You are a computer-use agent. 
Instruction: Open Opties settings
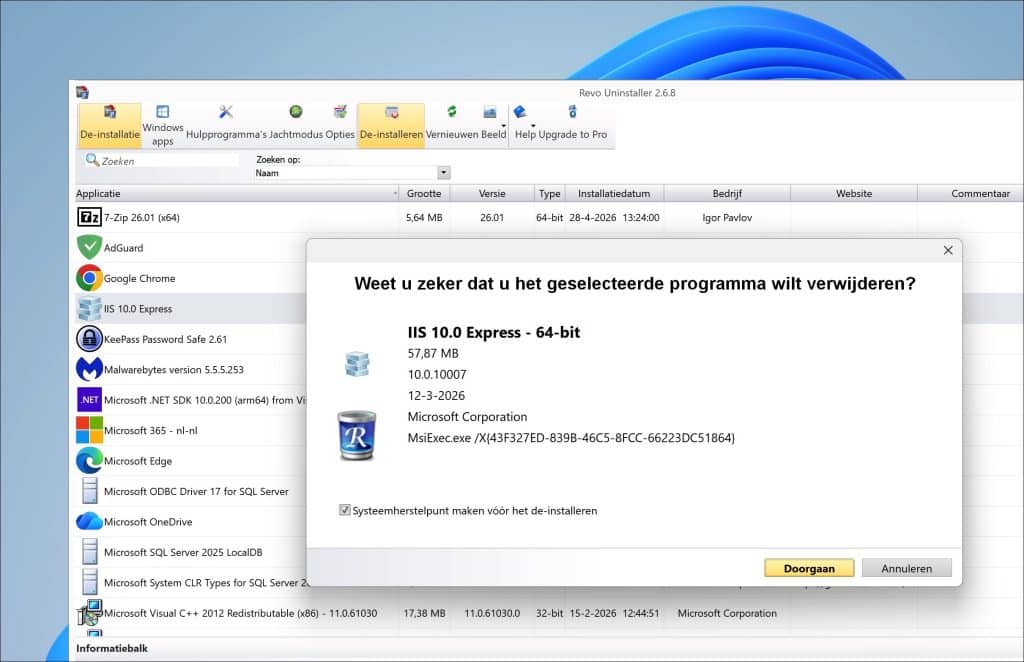(340, 125)
